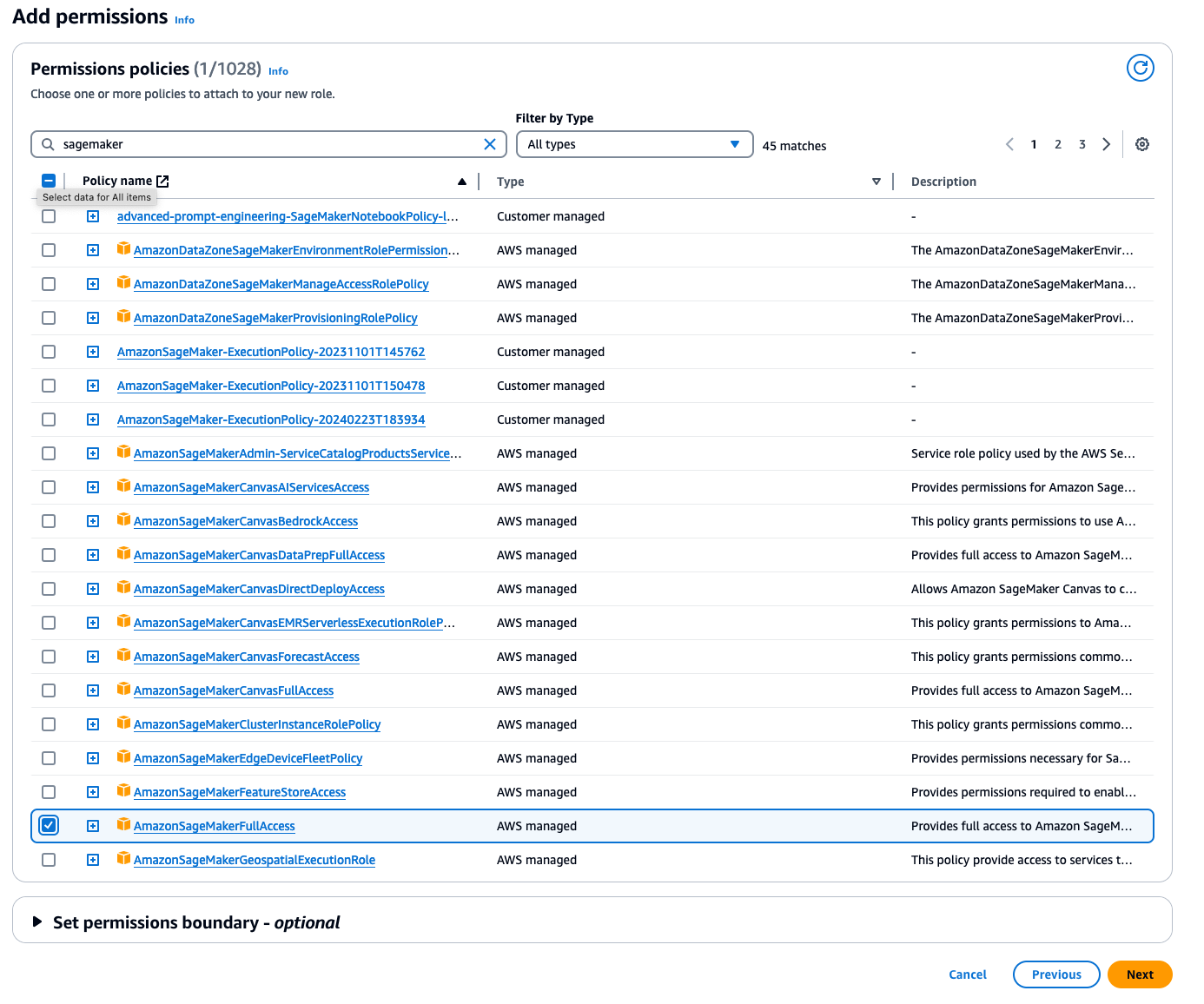This screenshot has width=1204, height=1004.
Task: Click into the sagemaker search field
Action: pos(269,144)
